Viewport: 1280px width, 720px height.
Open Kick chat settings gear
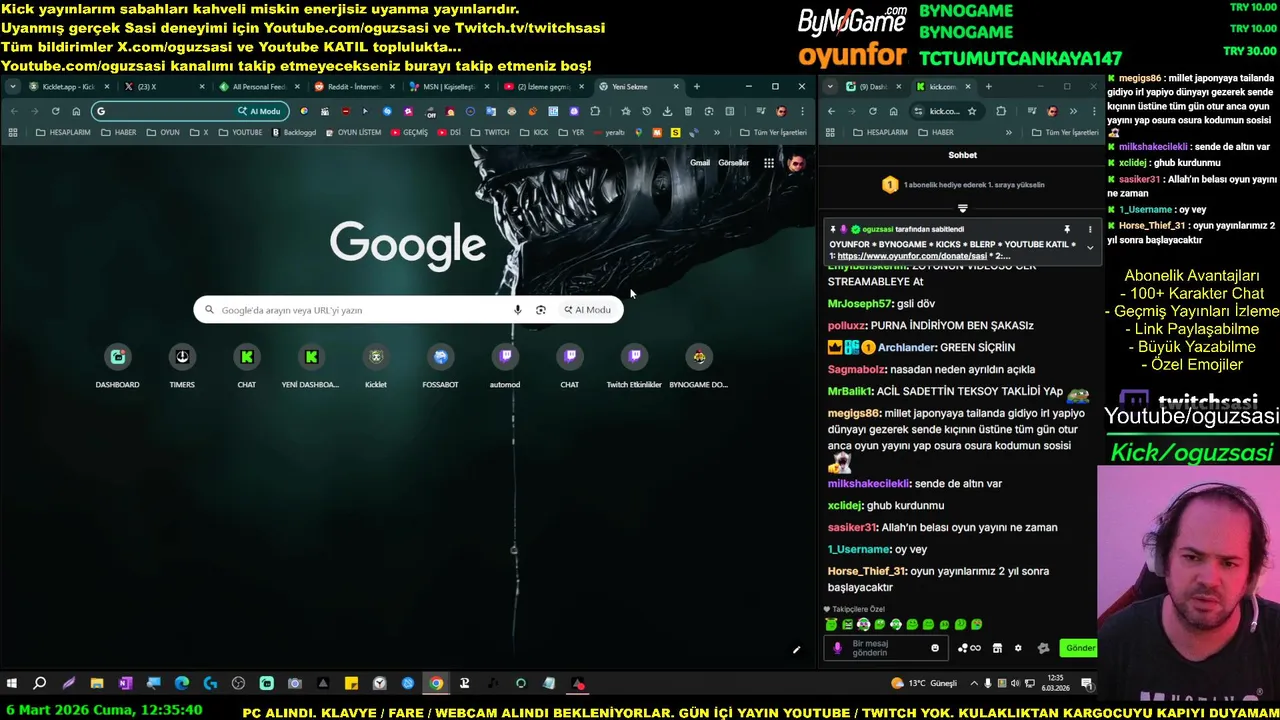click(x=1018, y=648)
